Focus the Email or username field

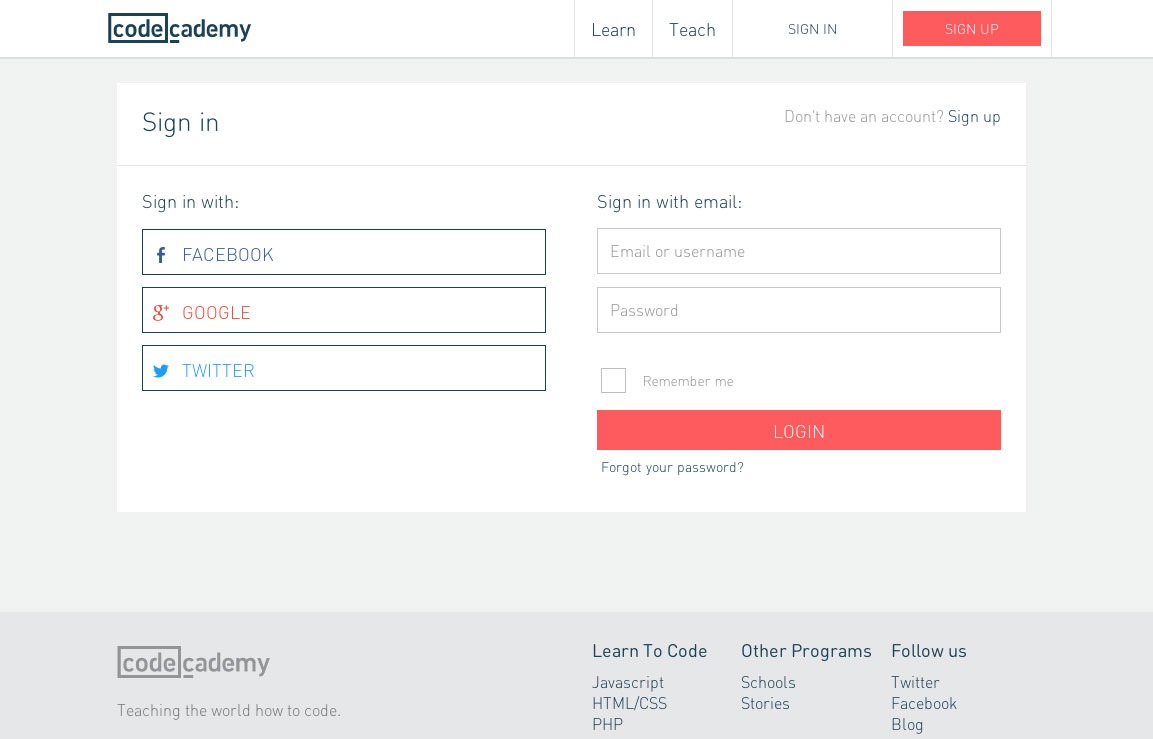point(798,251)
